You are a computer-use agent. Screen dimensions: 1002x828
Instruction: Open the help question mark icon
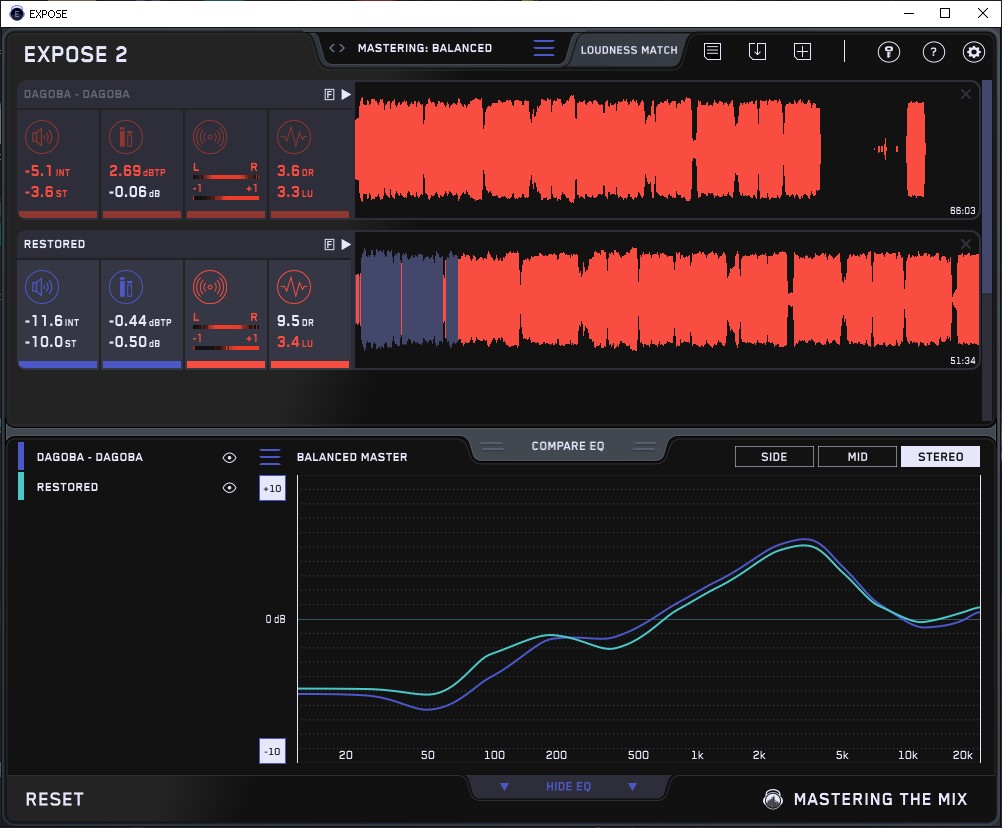[934, 52]
